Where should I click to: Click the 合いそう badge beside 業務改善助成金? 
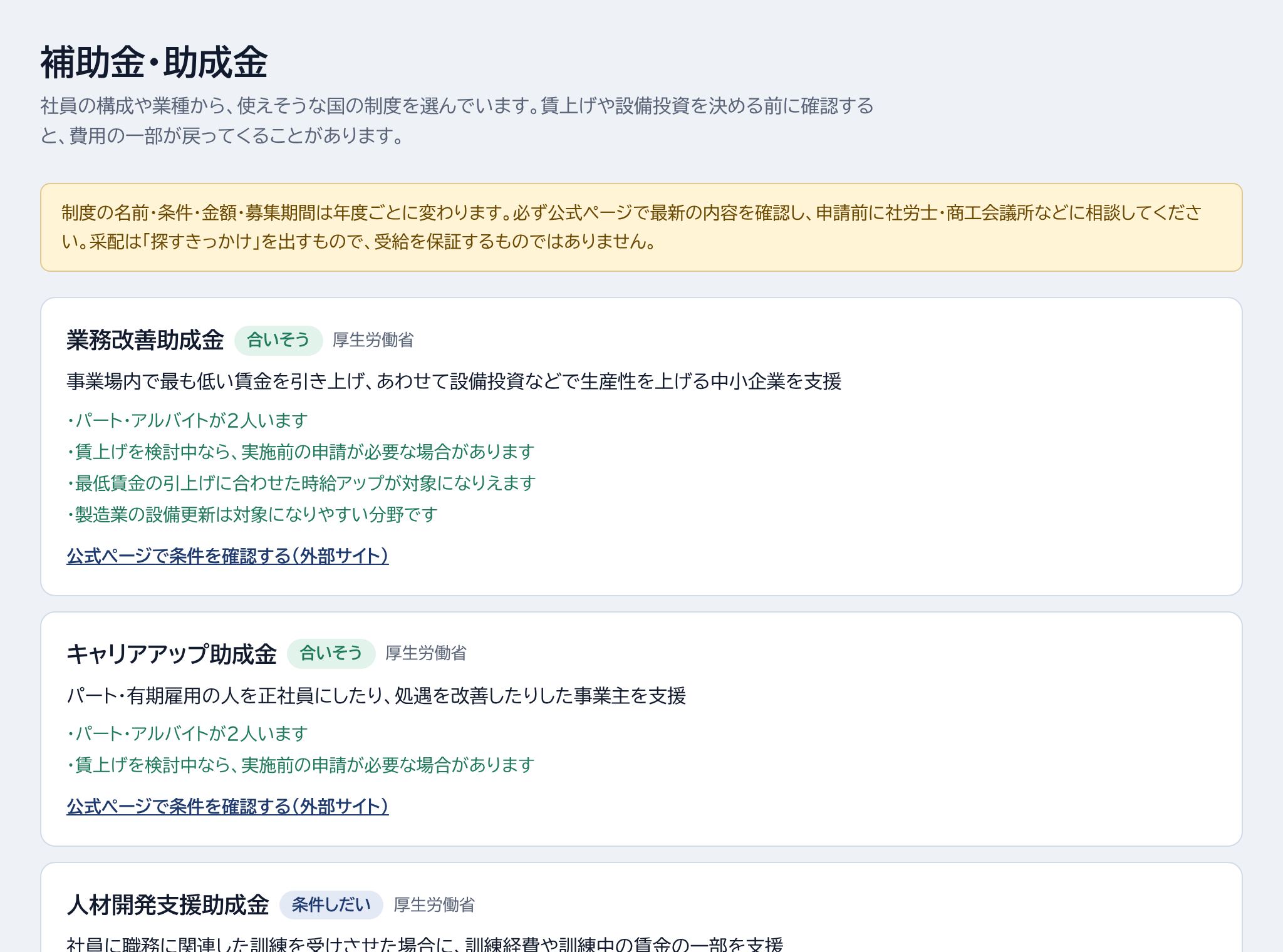[278, 340]
